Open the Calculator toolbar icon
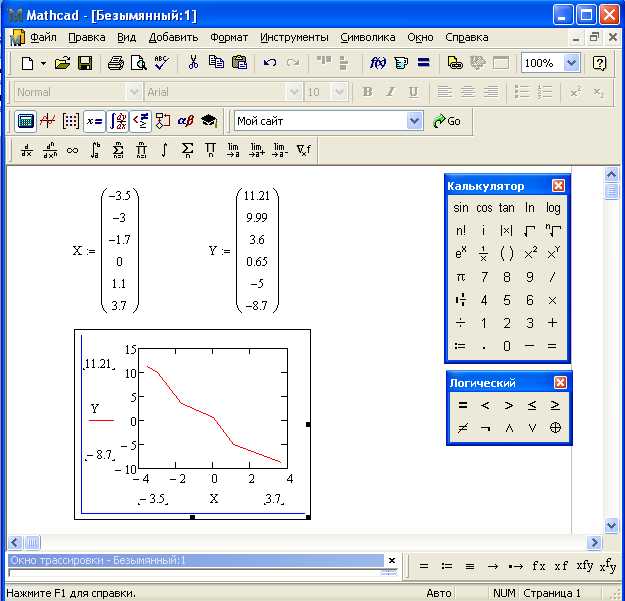Image resolution: width=625 pixels, height=601 pixels. pyautogui.click(x=26, y=121)
